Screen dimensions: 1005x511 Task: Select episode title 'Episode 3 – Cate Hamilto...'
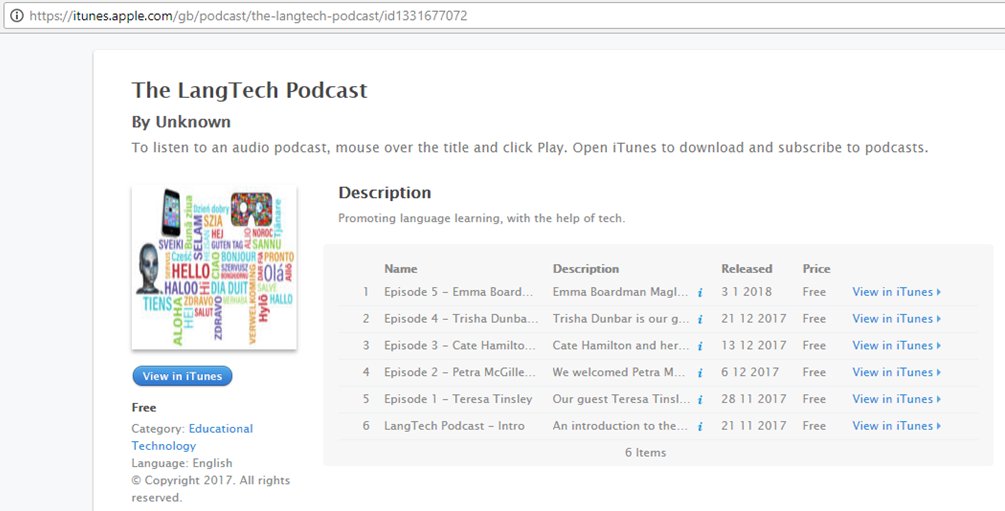460,346
